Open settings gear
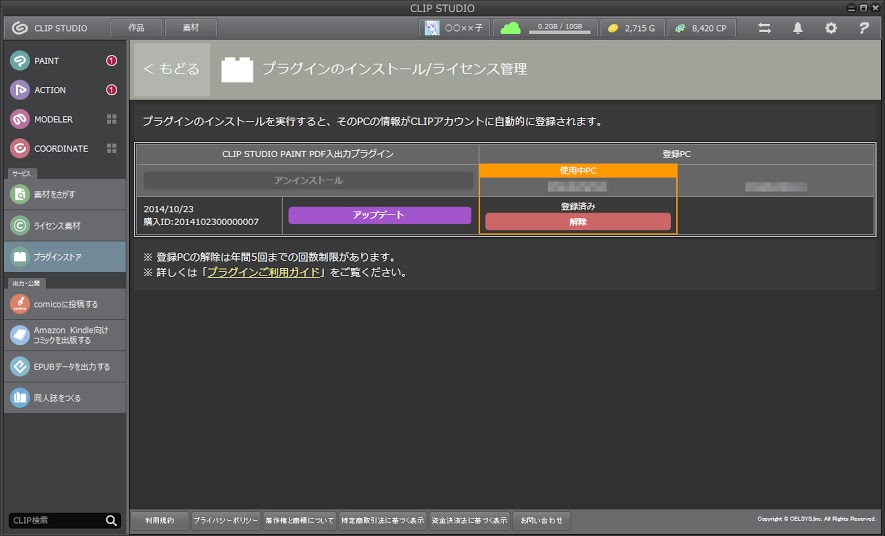 point(831,28)
